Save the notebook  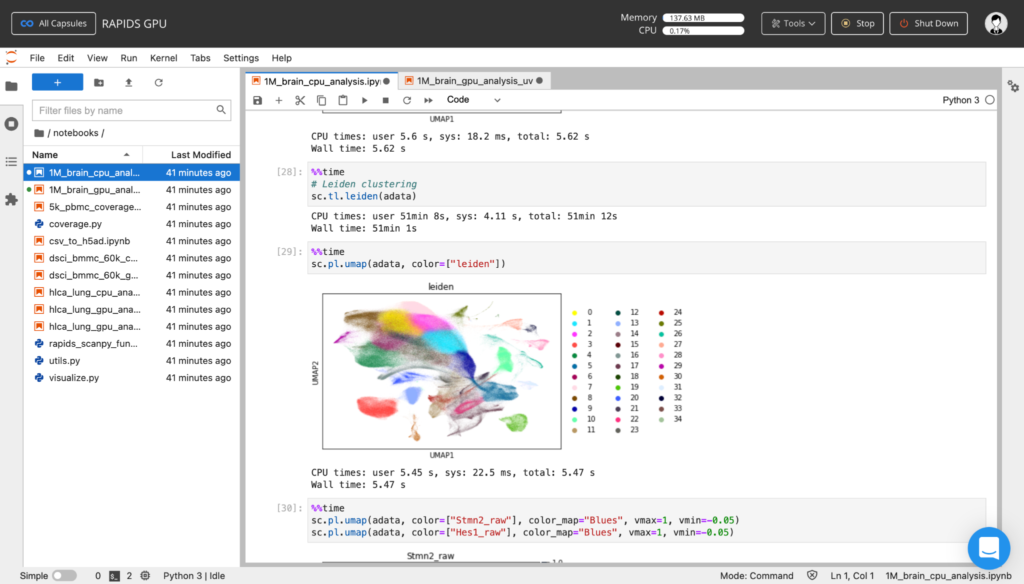click(257, 100)
